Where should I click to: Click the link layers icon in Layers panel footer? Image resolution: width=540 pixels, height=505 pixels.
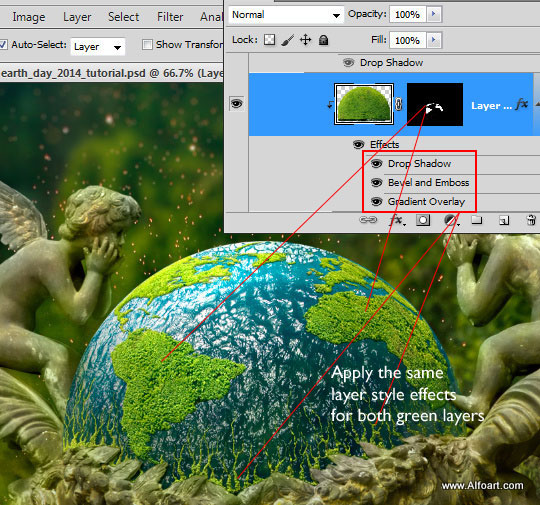pos(368,220)
